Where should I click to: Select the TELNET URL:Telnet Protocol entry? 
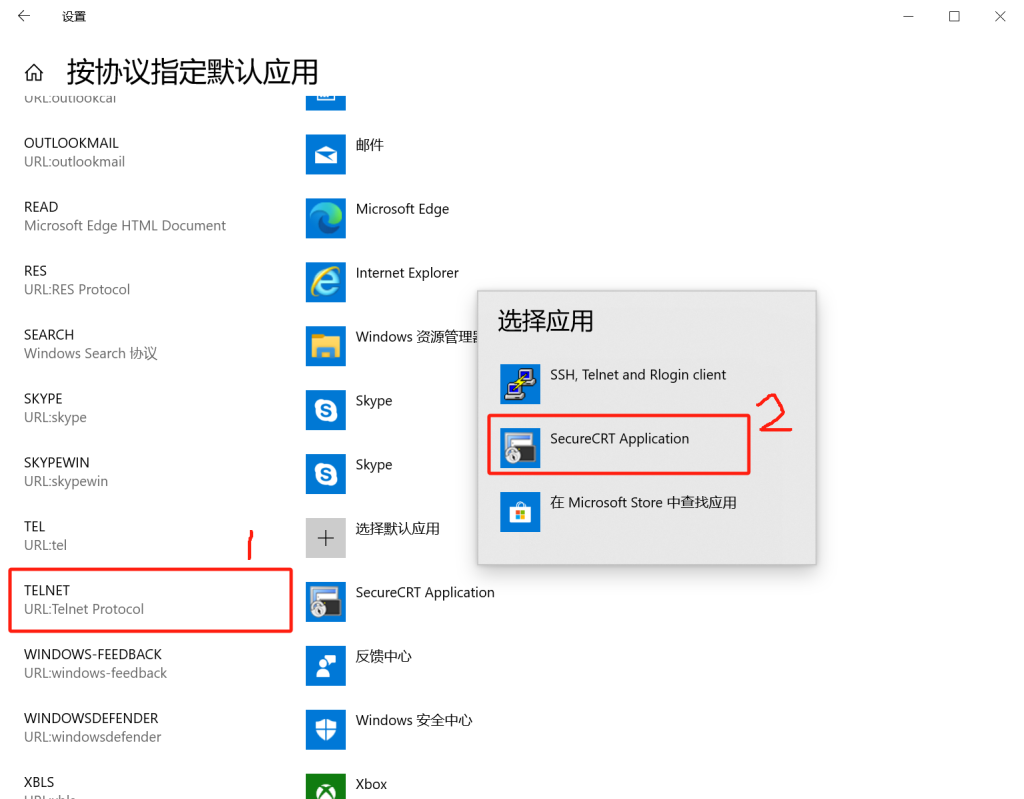pos(150,600)
